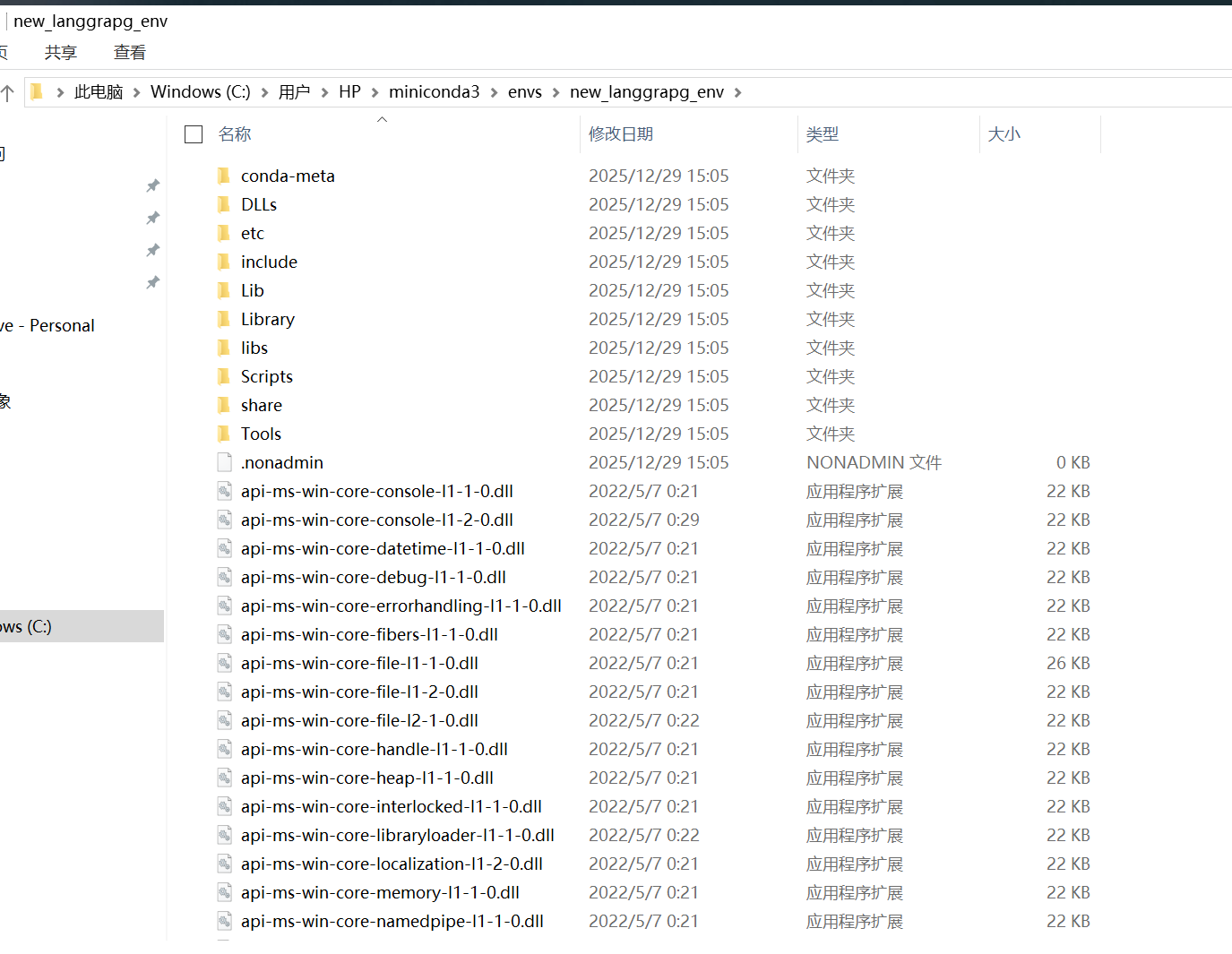Open the 查看 ribbon tab
Viewport: 1232px width, 954px height.
pyautogui.click(x=130, y=53)
